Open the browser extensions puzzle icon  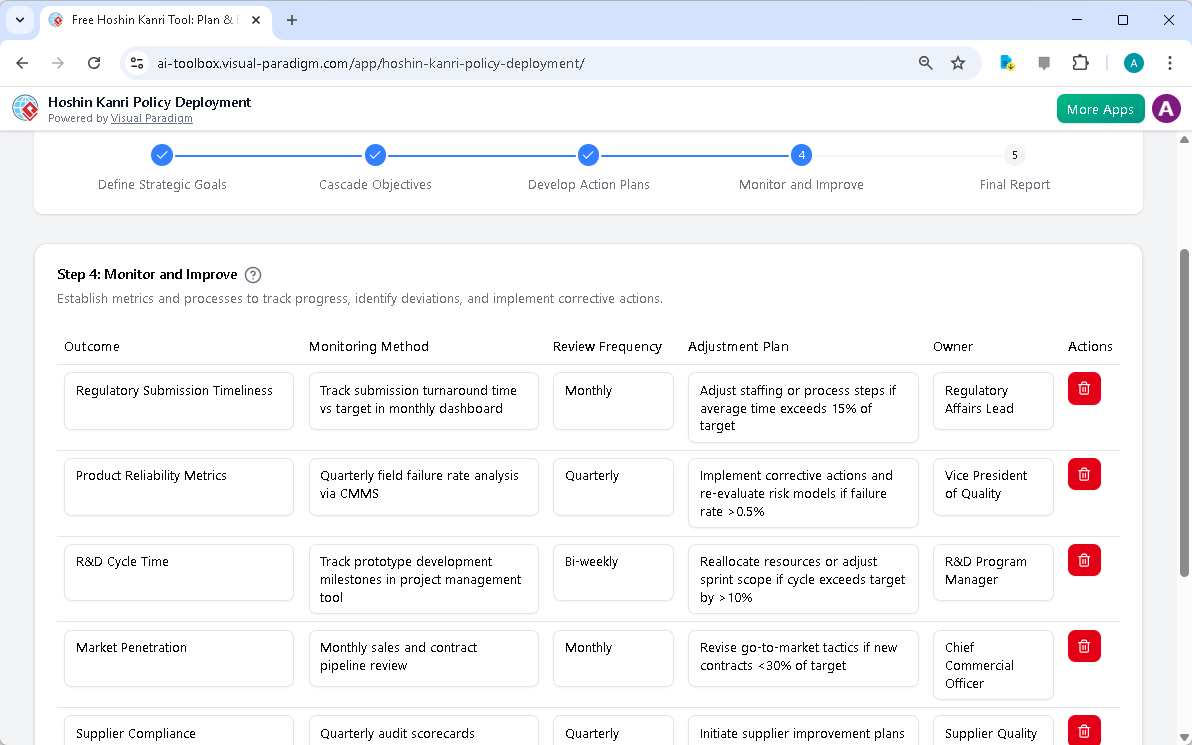pos(1080,62)
